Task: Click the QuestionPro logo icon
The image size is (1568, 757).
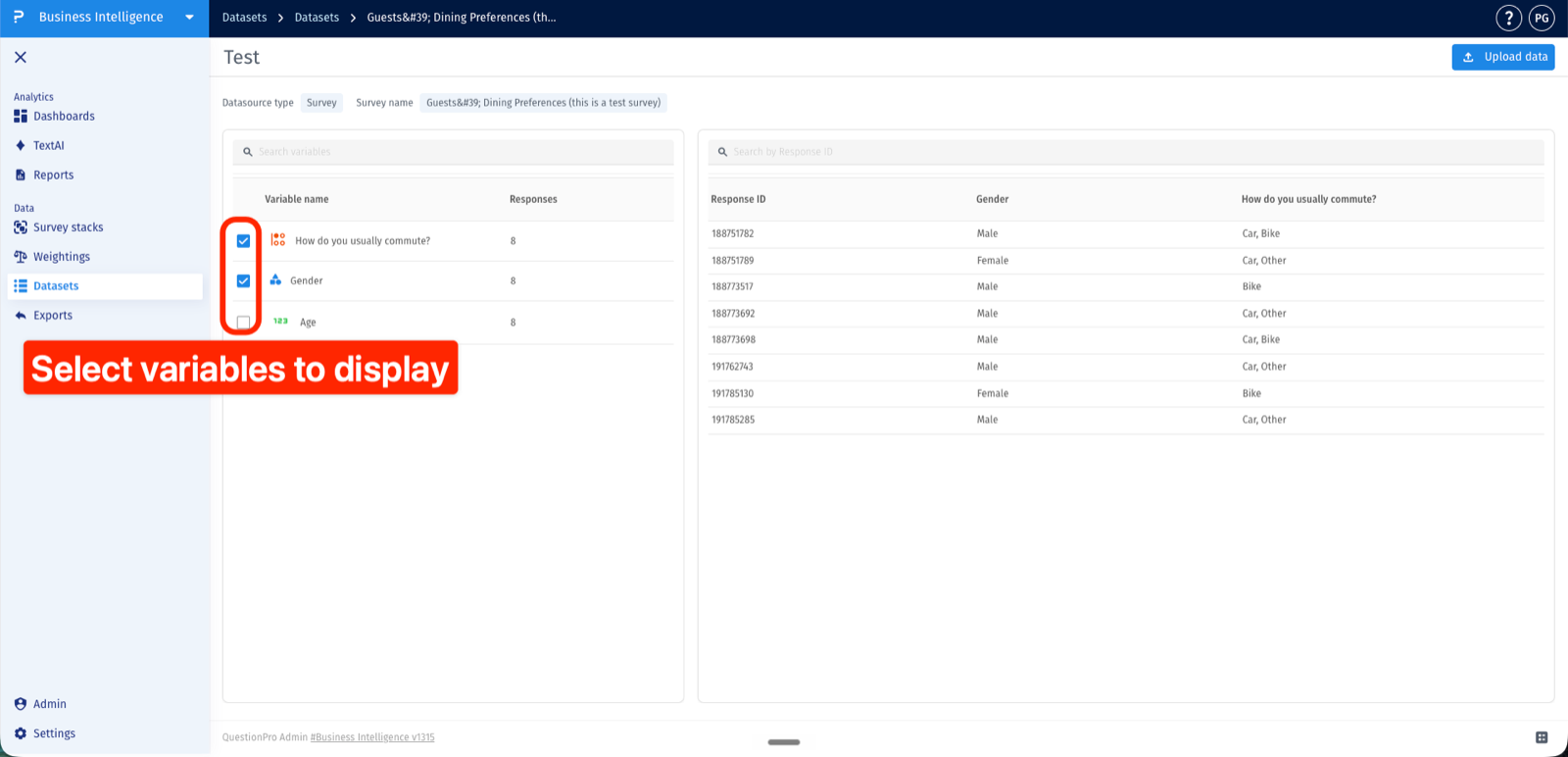Action: click(x=19, y=17)
